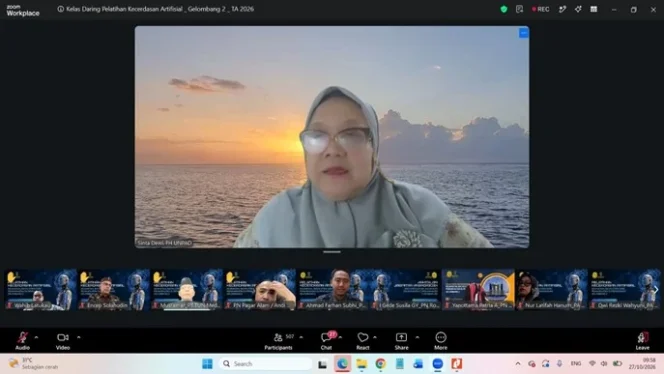Open the weather widget showing Sebagian cerah
664x374 pixels.
tap(35, 363)
